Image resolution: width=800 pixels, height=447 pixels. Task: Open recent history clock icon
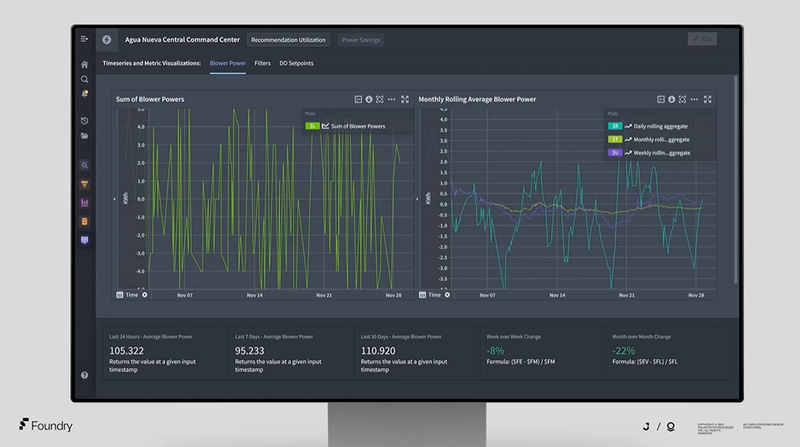(x=85, y=121)
